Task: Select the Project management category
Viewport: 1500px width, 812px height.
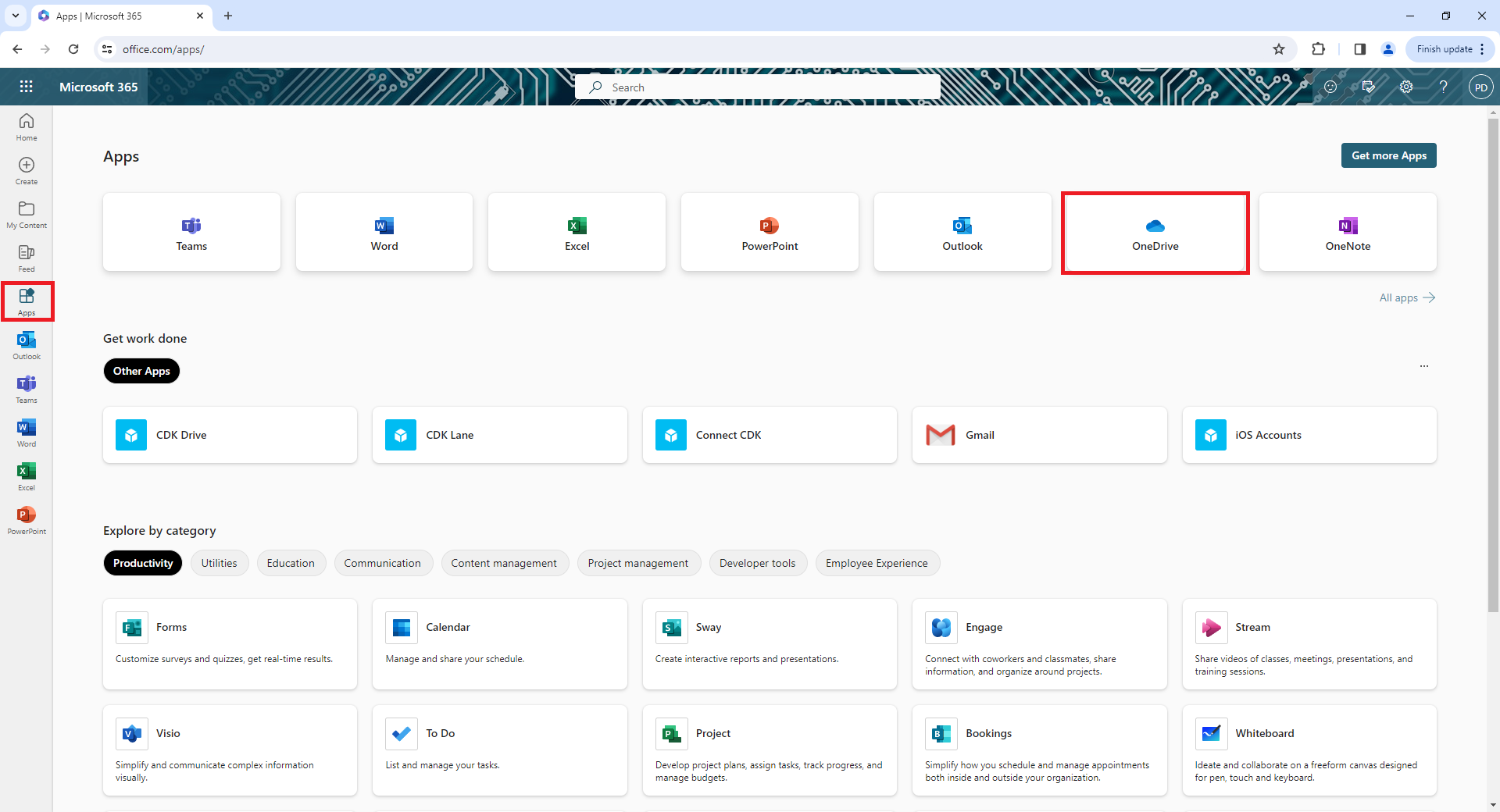Action: tap(638, 563)
